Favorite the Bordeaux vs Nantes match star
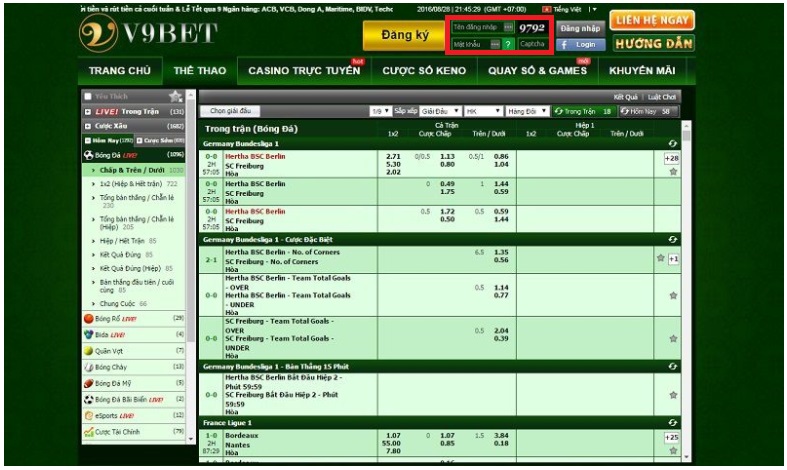 click(x=673, y=451)
